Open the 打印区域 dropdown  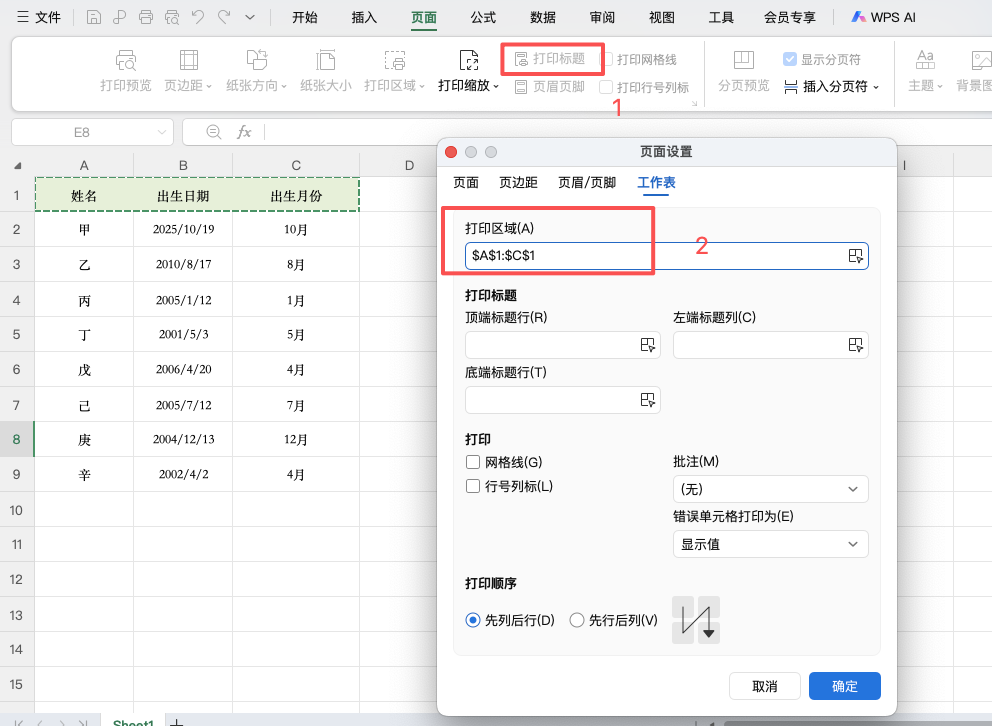pyautogui.click(x=394, y=85)
